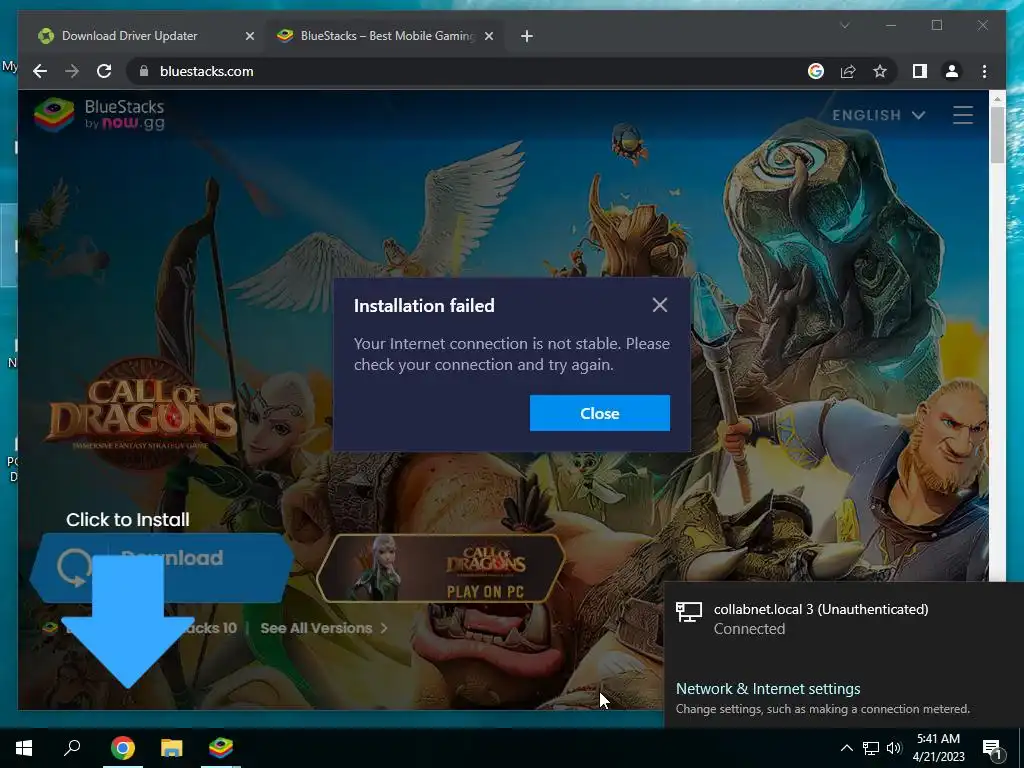1024x768 pixels.
Task: Close the Installation failed dialog with X
Action: pyautogui.click(x=660, y=305)
